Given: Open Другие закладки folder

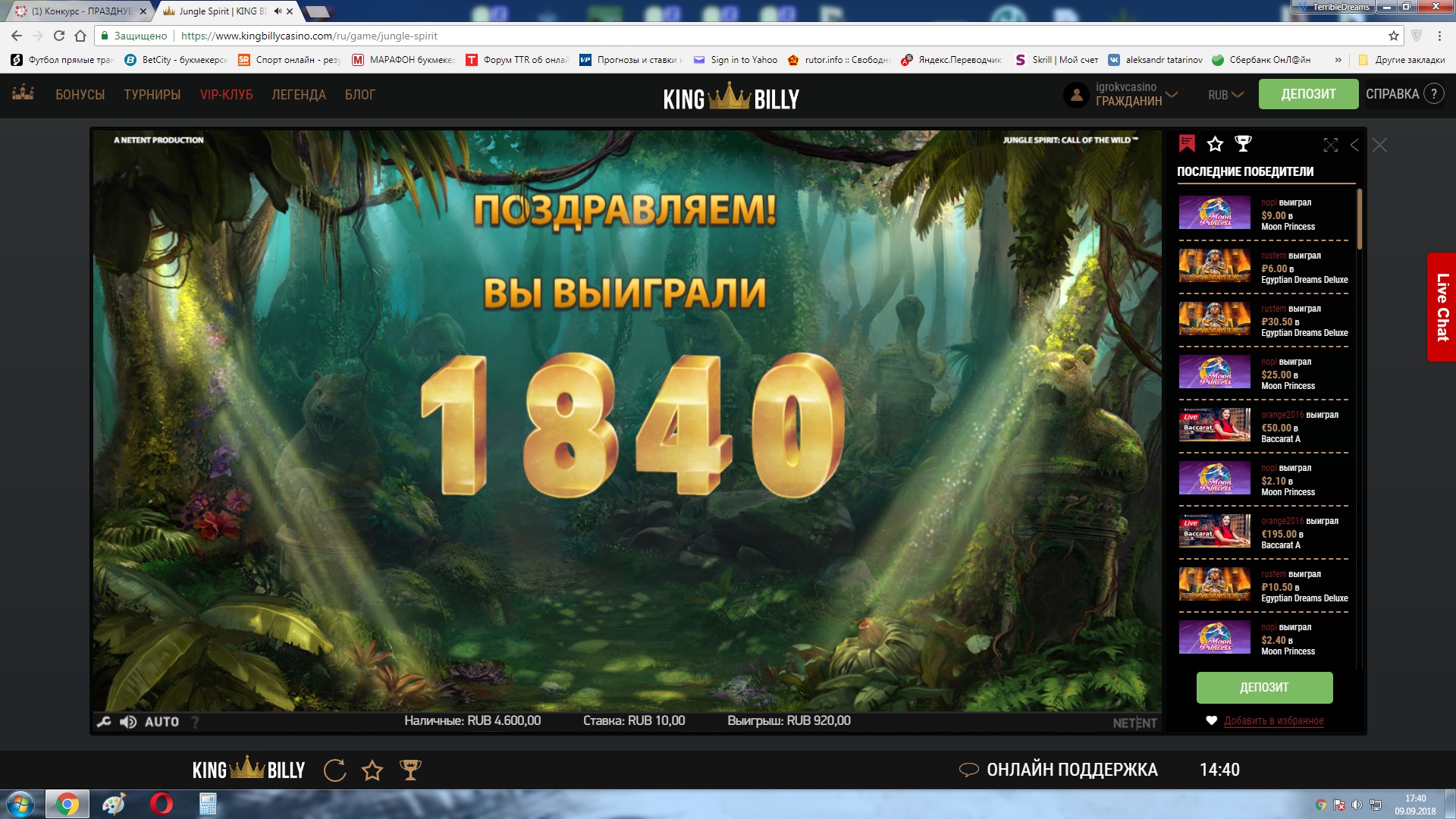Looking at the screenshot, I should (1401, 60).
